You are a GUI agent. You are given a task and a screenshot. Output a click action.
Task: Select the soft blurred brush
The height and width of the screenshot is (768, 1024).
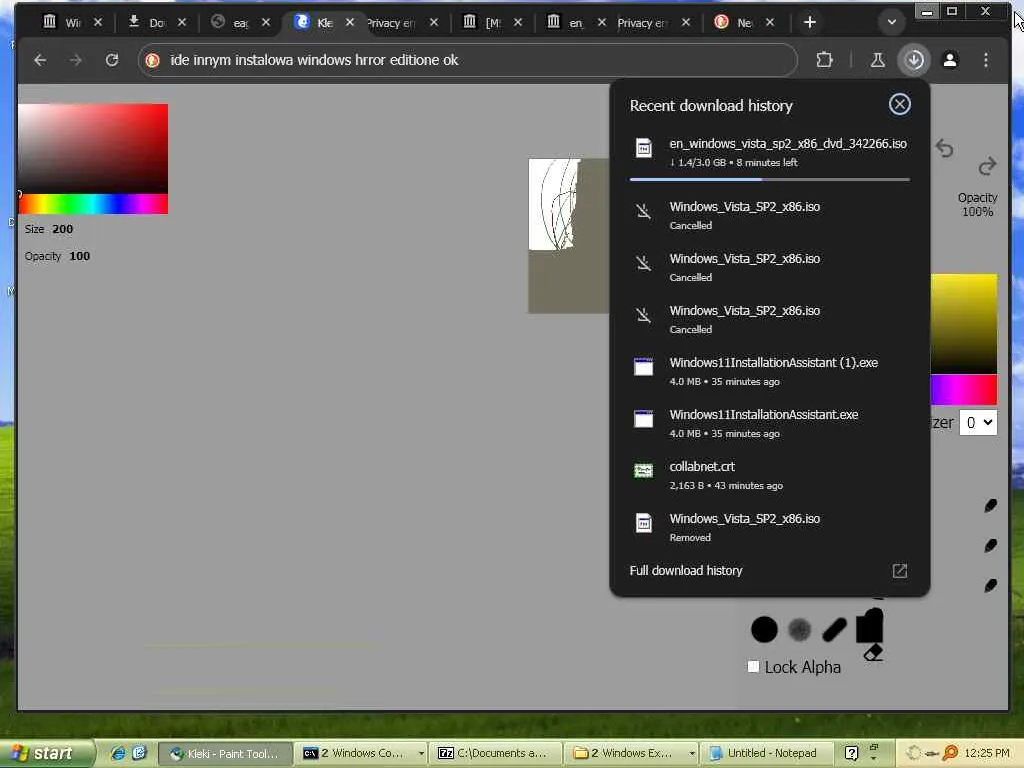coord(799,630)
